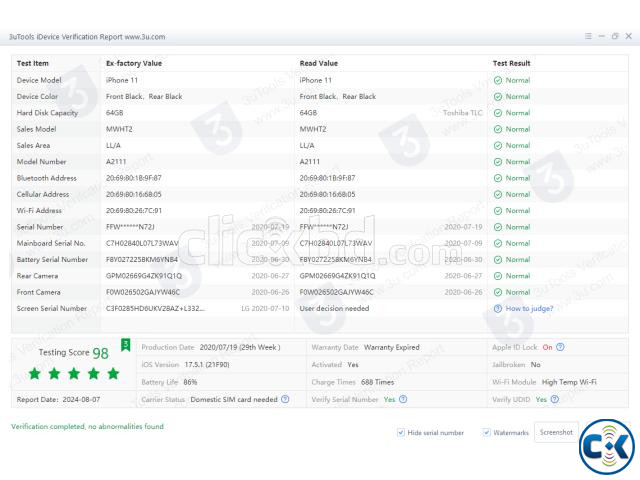The image size is (640, 480).
Task: Click the Read Value column header
Action: point(319,63)
